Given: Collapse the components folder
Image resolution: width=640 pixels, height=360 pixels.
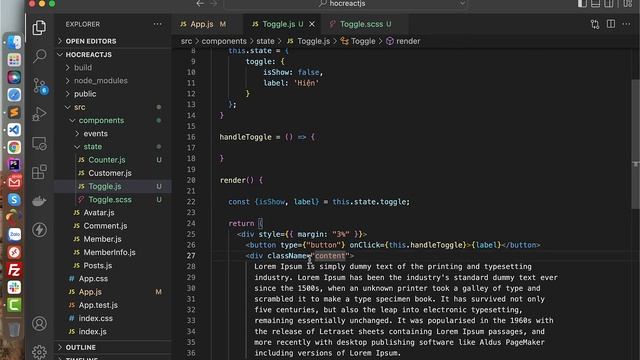Looking at the screenshot, I should pos(113,120).
